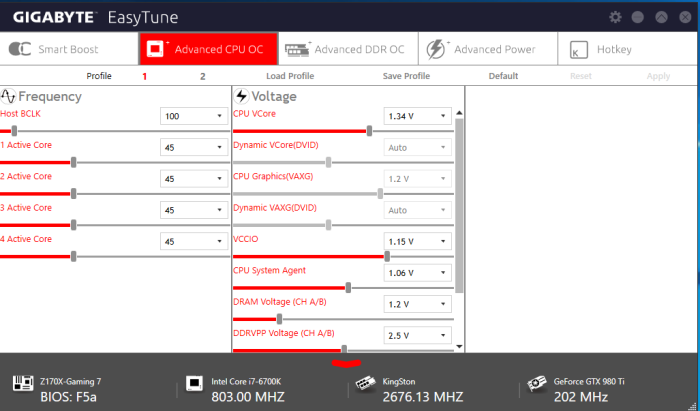700x411 pixels.
Task: Click the VCCIO slider handle
Action: pyautogui.click(x=387, y=256)
